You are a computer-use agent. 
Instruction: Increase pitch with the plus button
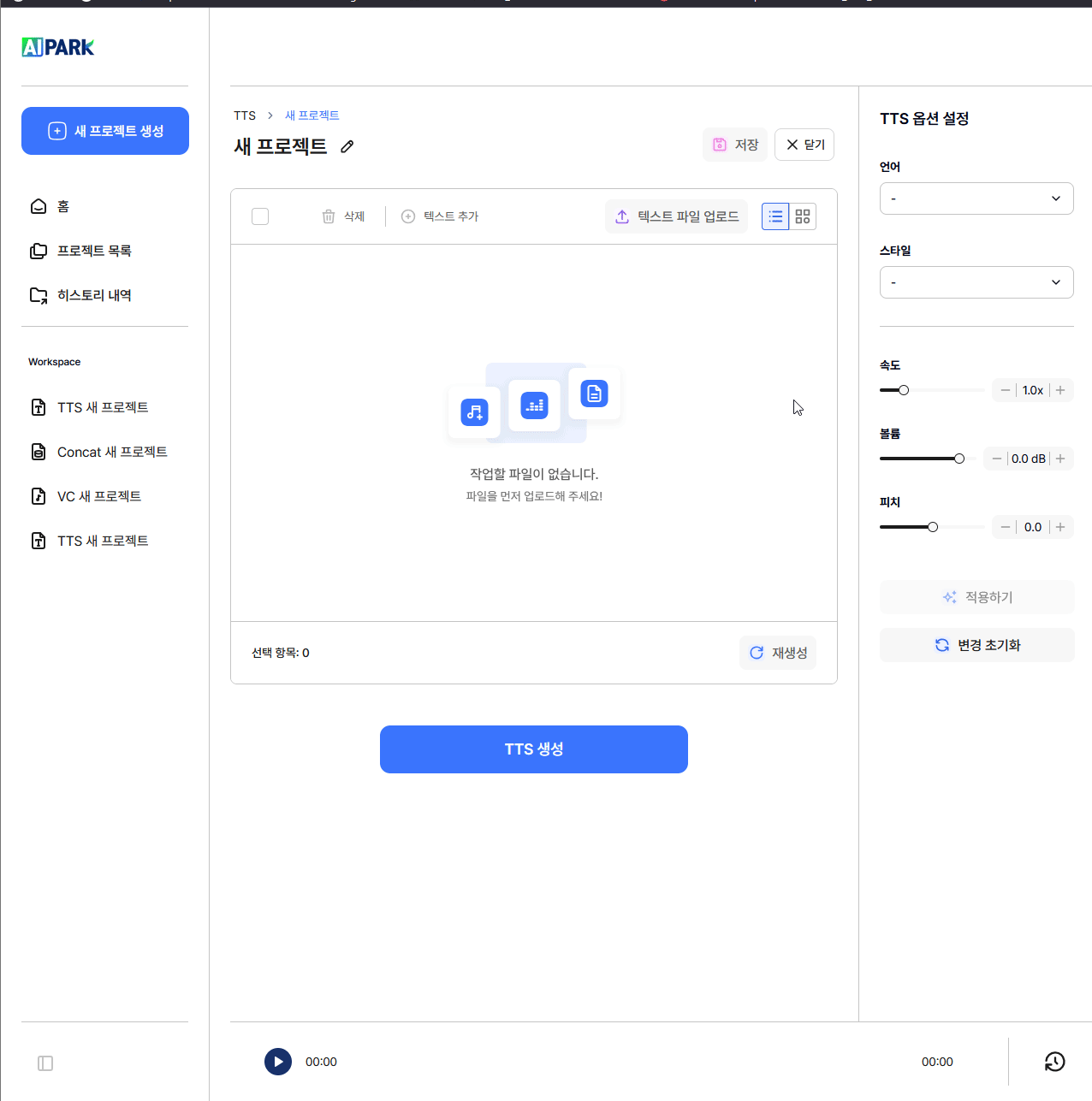pyautogui.click(x=1060, y=527)
